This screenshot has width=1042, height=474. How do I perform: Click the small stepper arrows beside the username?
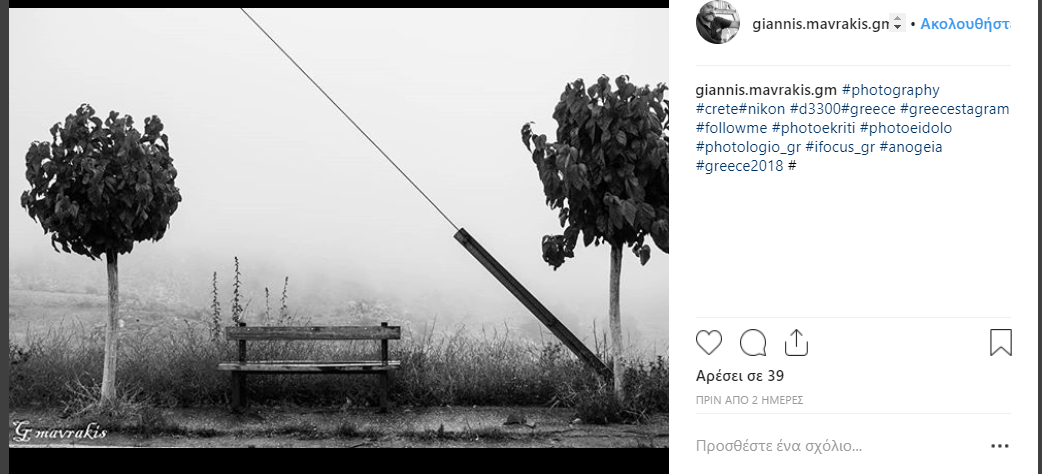click(898, 24)
